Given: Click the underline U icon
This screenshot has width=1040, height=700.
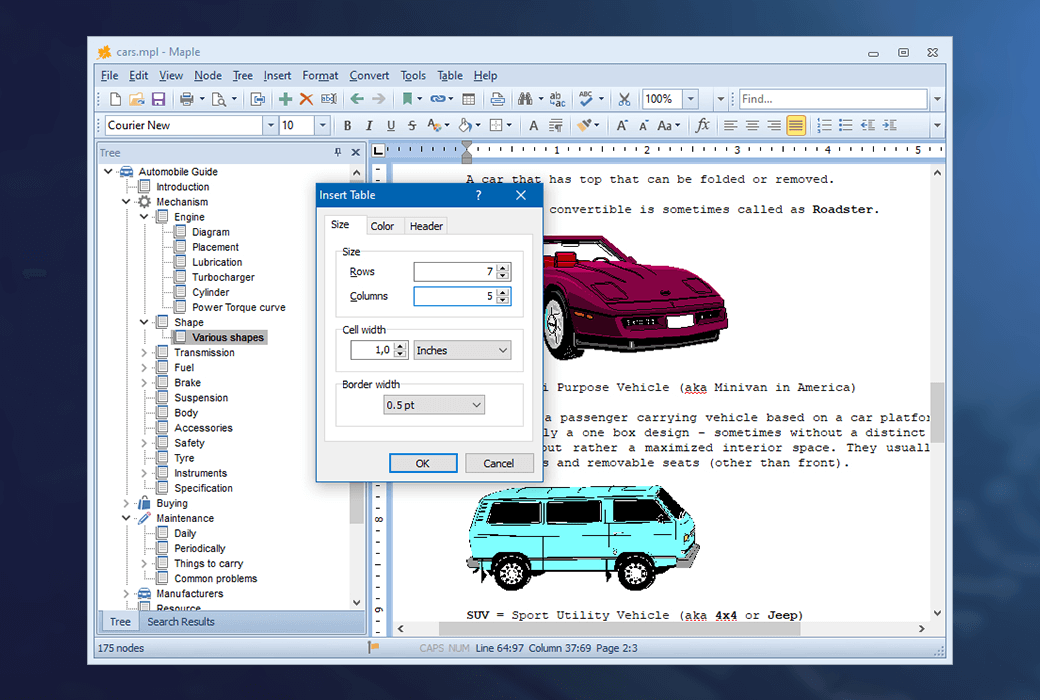Looking at the screenshot, I should (391, 125).
